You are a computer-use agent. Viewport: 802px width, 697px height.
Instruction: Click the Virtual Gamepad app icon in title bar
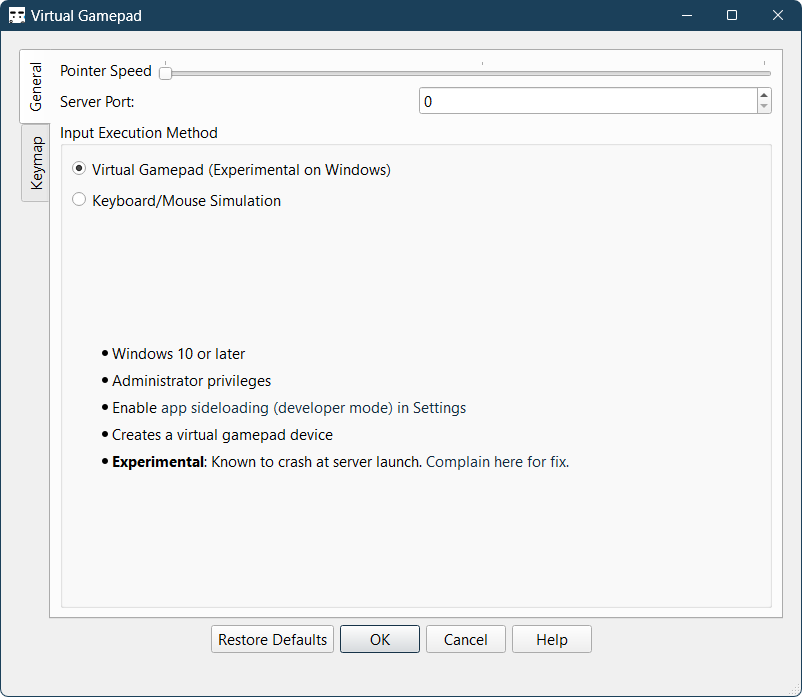tap(17, 16)
